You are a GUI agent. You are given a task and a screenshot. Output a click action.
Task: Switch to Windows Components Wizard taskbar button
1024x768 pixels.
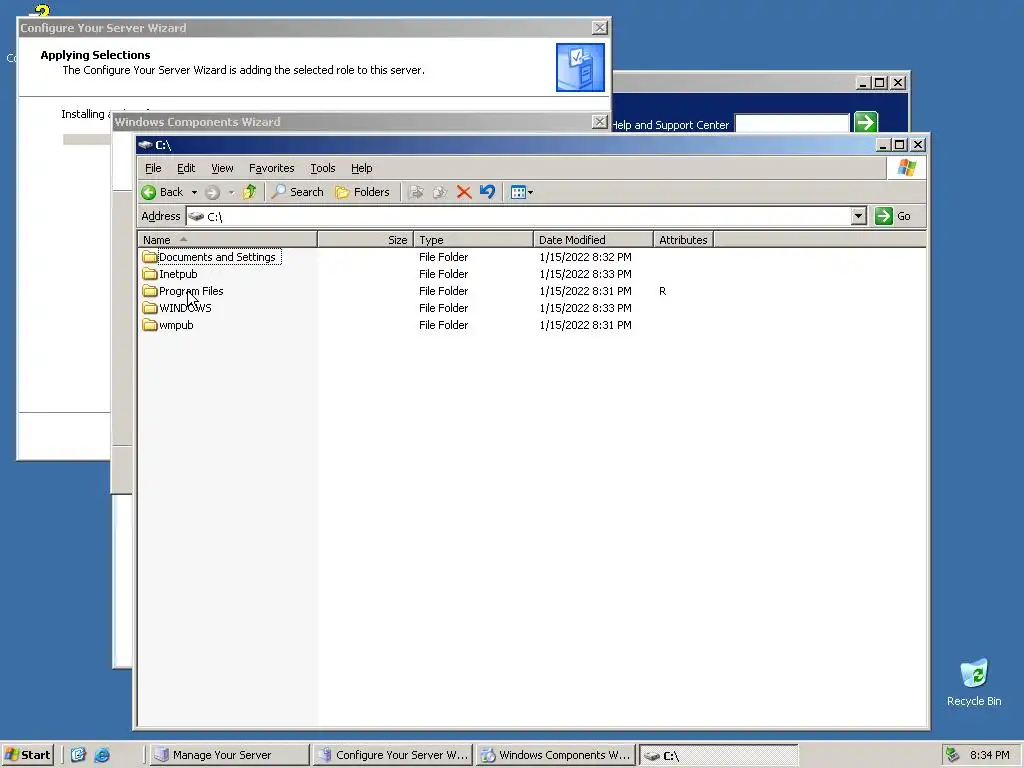pyautogui.click(x=556, y=755)
